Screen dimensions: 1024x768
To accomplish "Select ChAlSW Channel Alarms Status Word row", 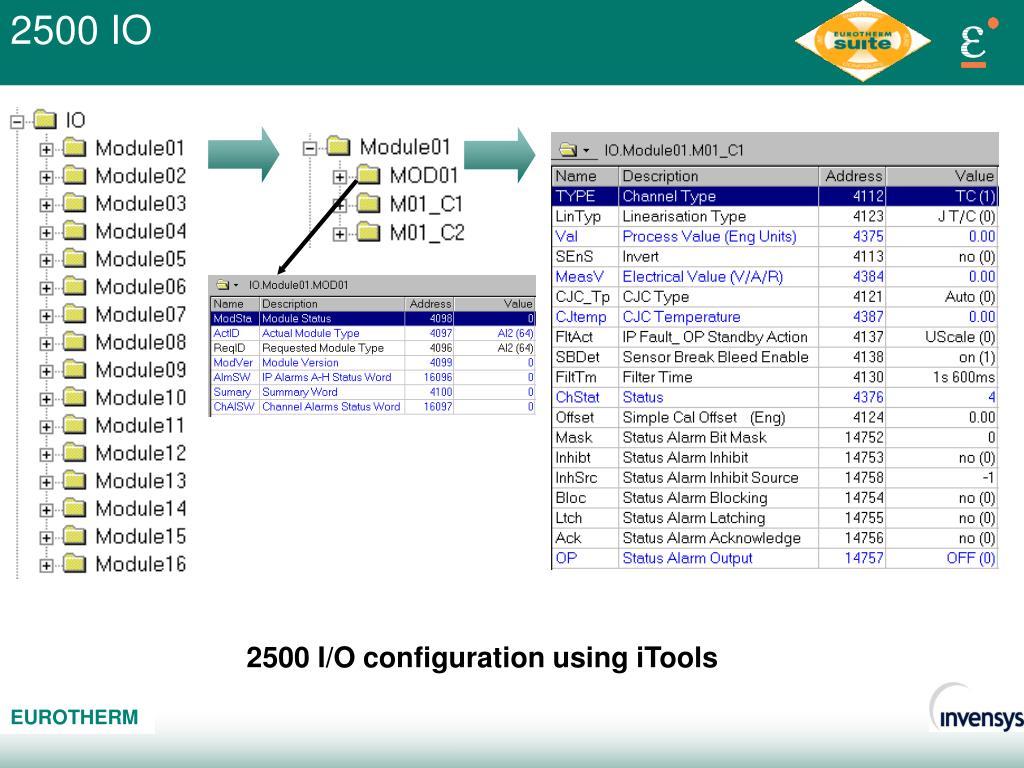I will pyautogui.click(x=373, y=407).
